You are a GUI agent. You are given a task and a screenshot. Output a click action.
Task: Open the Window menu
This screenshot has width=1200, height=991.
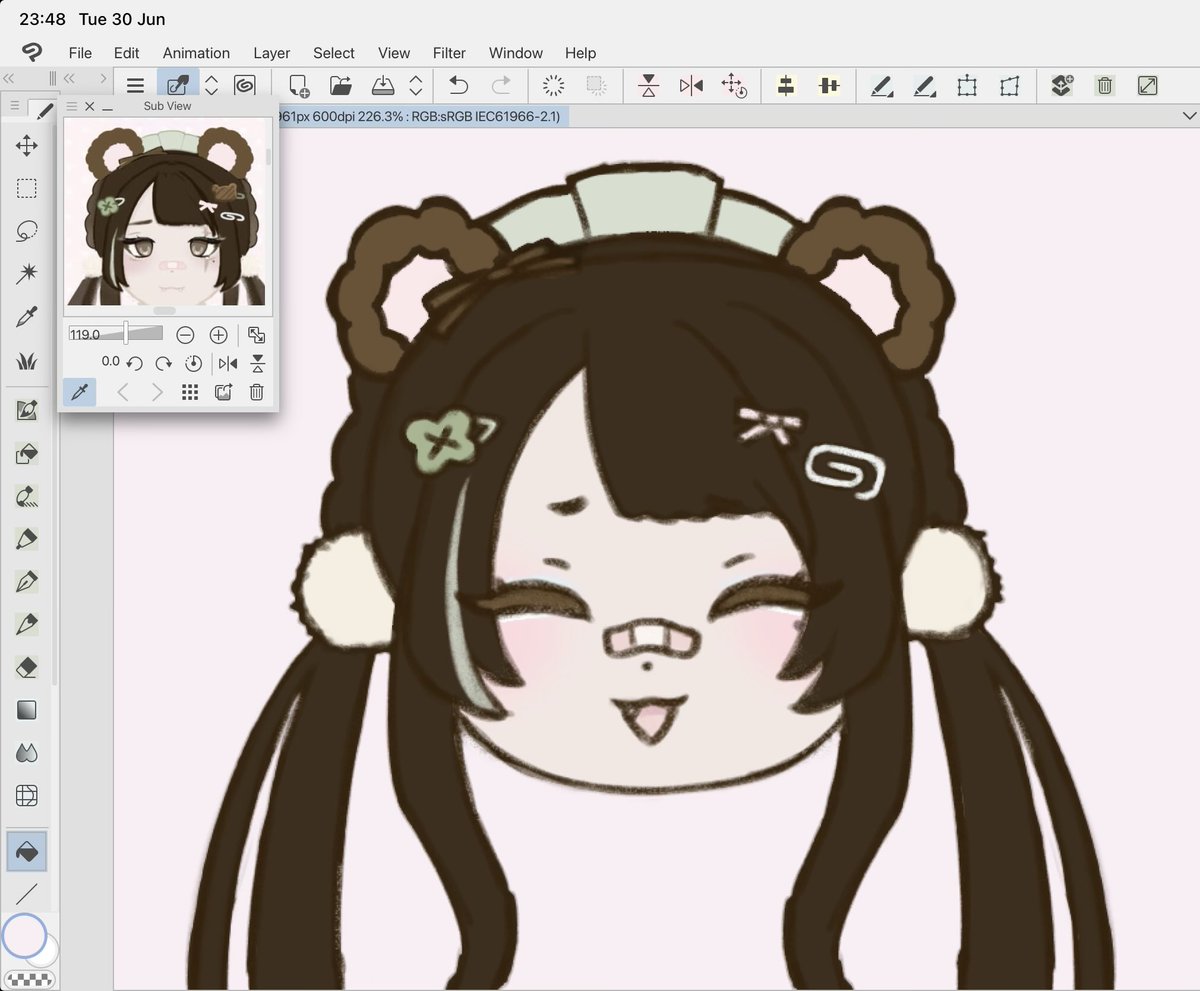point(516,53)
